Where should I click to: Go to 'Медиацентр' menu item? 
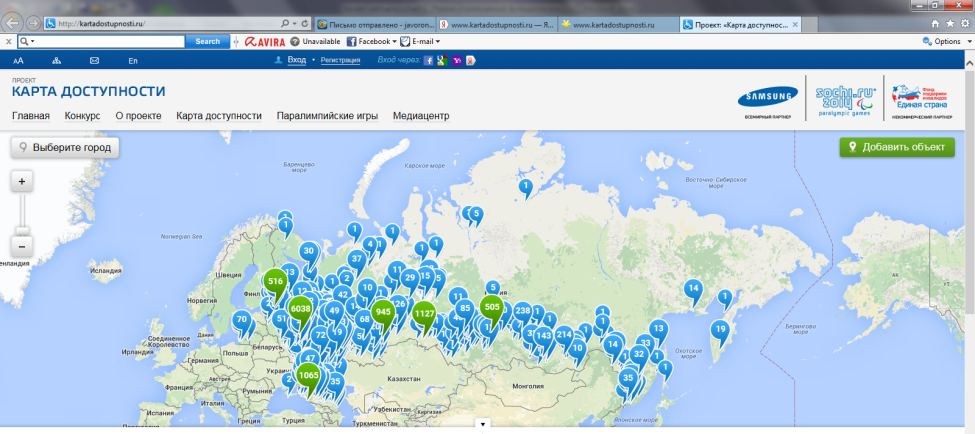click(x=421, y=116)
